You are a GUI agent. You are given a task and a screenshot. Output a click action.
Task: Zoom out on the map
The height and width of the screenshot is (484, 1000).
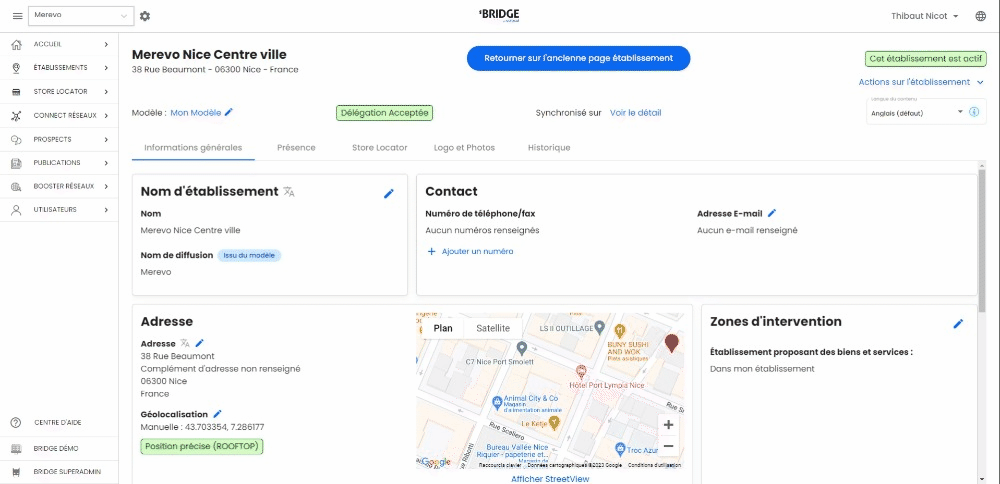click(x=668, y=446)
